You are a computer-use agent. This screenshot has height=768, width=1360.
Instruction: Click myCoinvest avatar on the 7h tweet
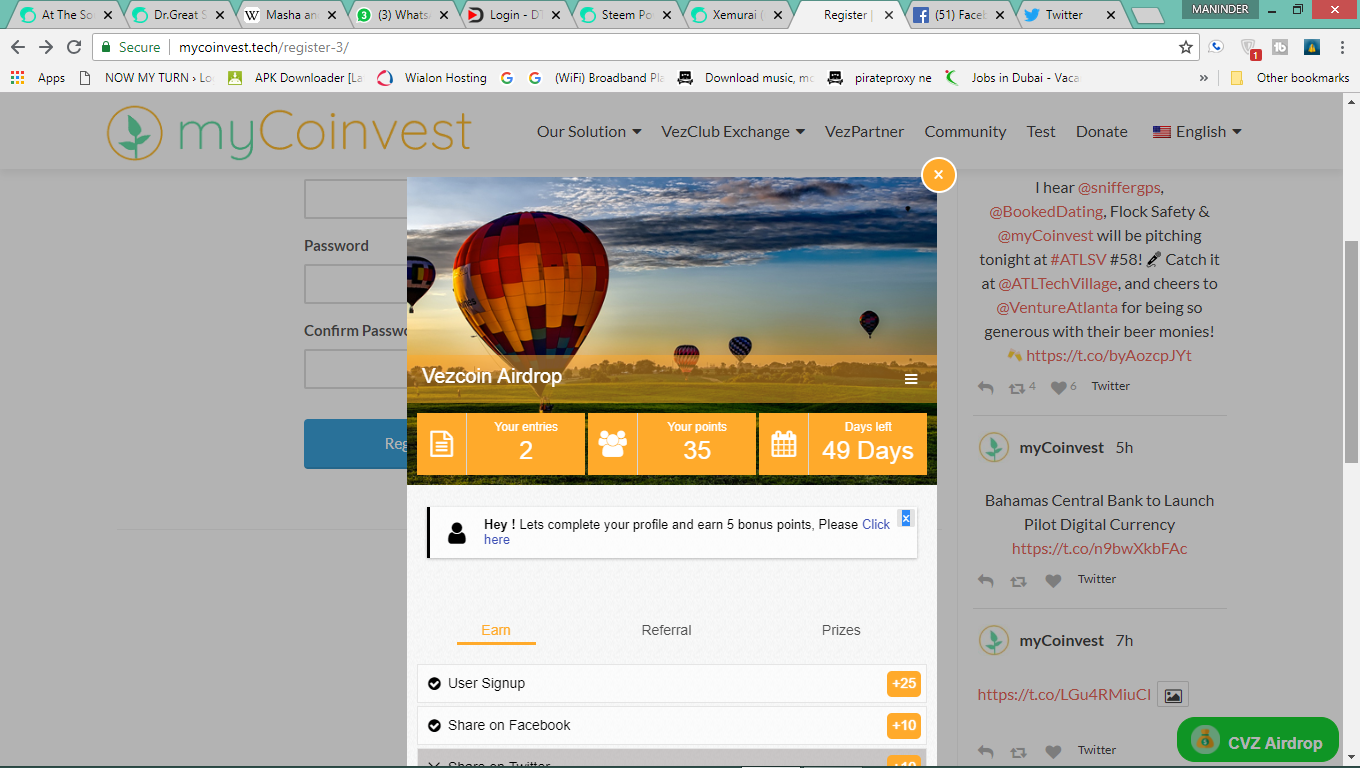click(x=993, y=640)
